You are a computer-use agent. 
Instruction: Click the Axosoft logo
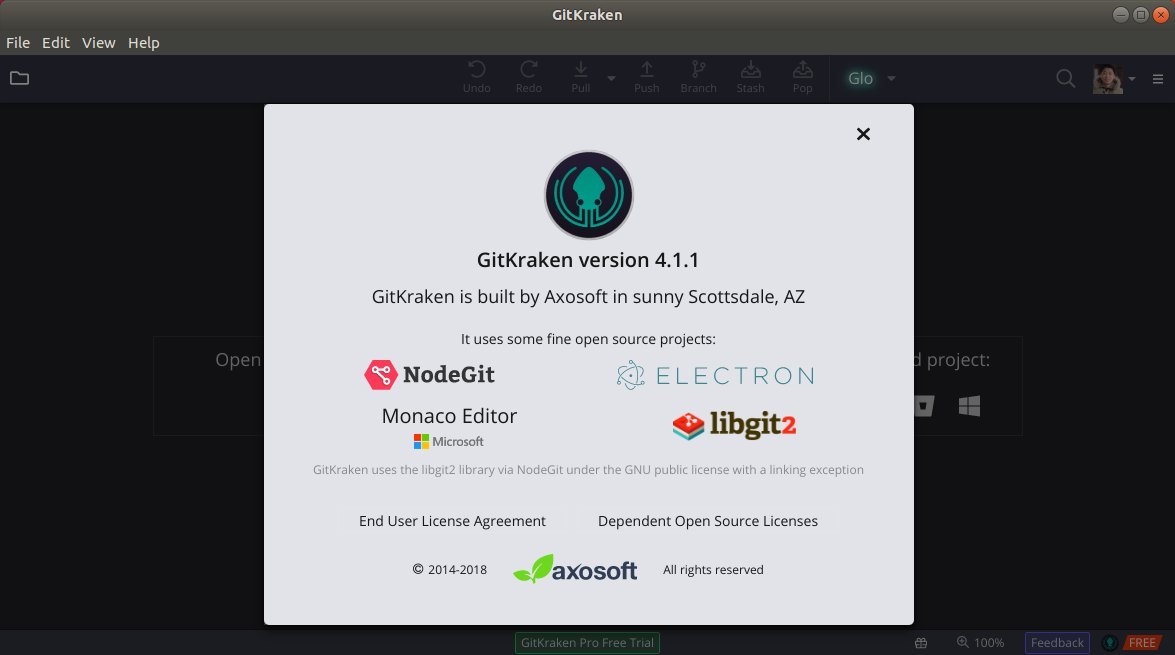coord(575,570)
